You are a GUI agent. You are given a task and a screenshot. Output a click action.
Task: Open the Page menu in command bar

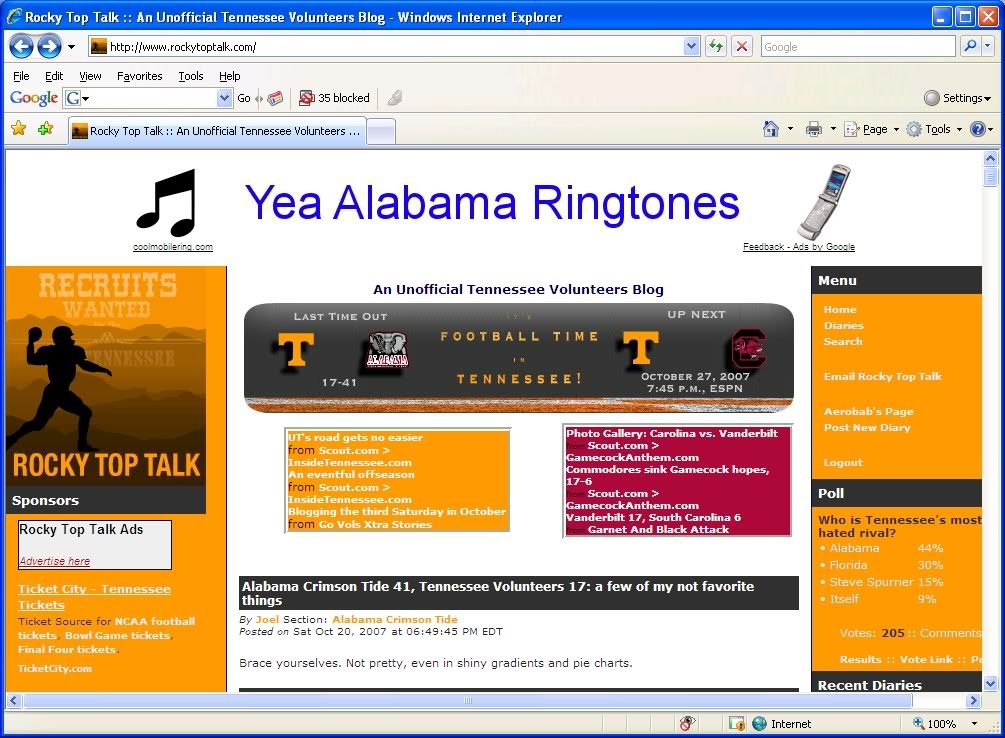(872, 130)
